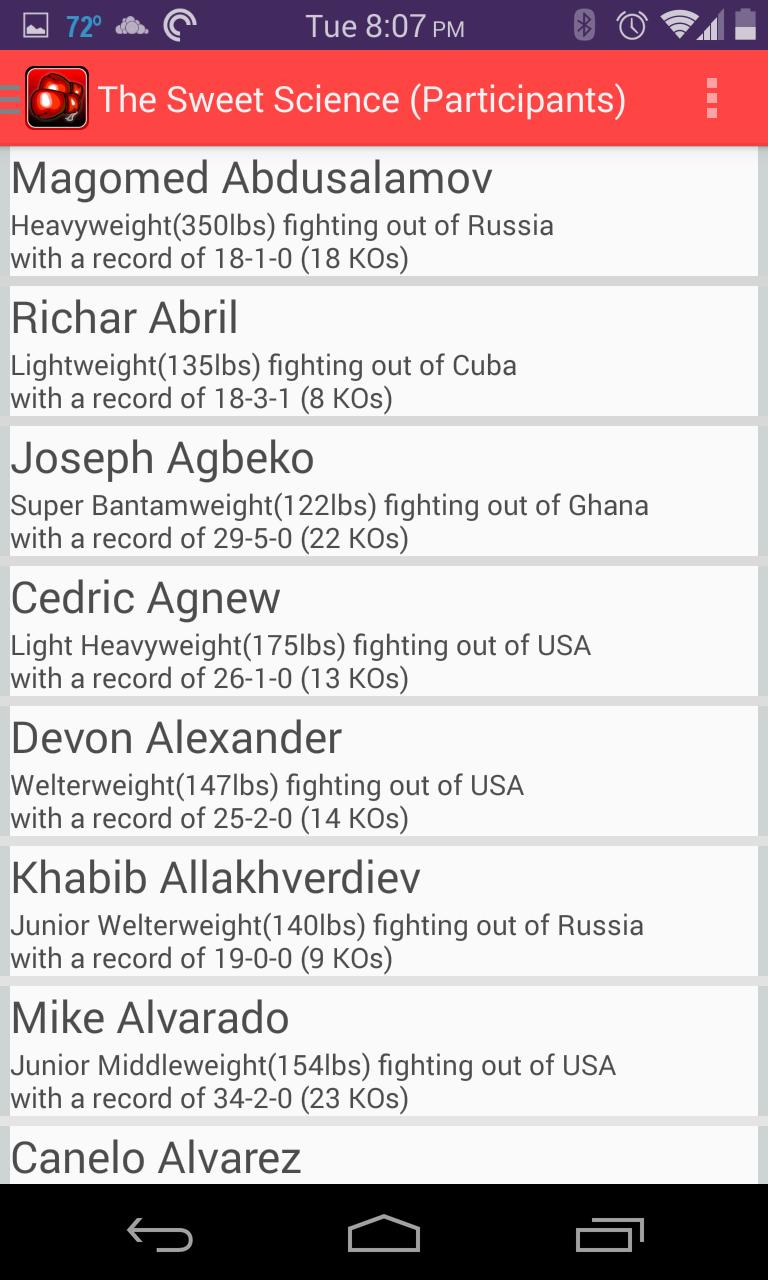Open Mike Alvarado's participant entry
Screen dimensions: 768x1280
pyautogui.click(x=384, y=1053)
